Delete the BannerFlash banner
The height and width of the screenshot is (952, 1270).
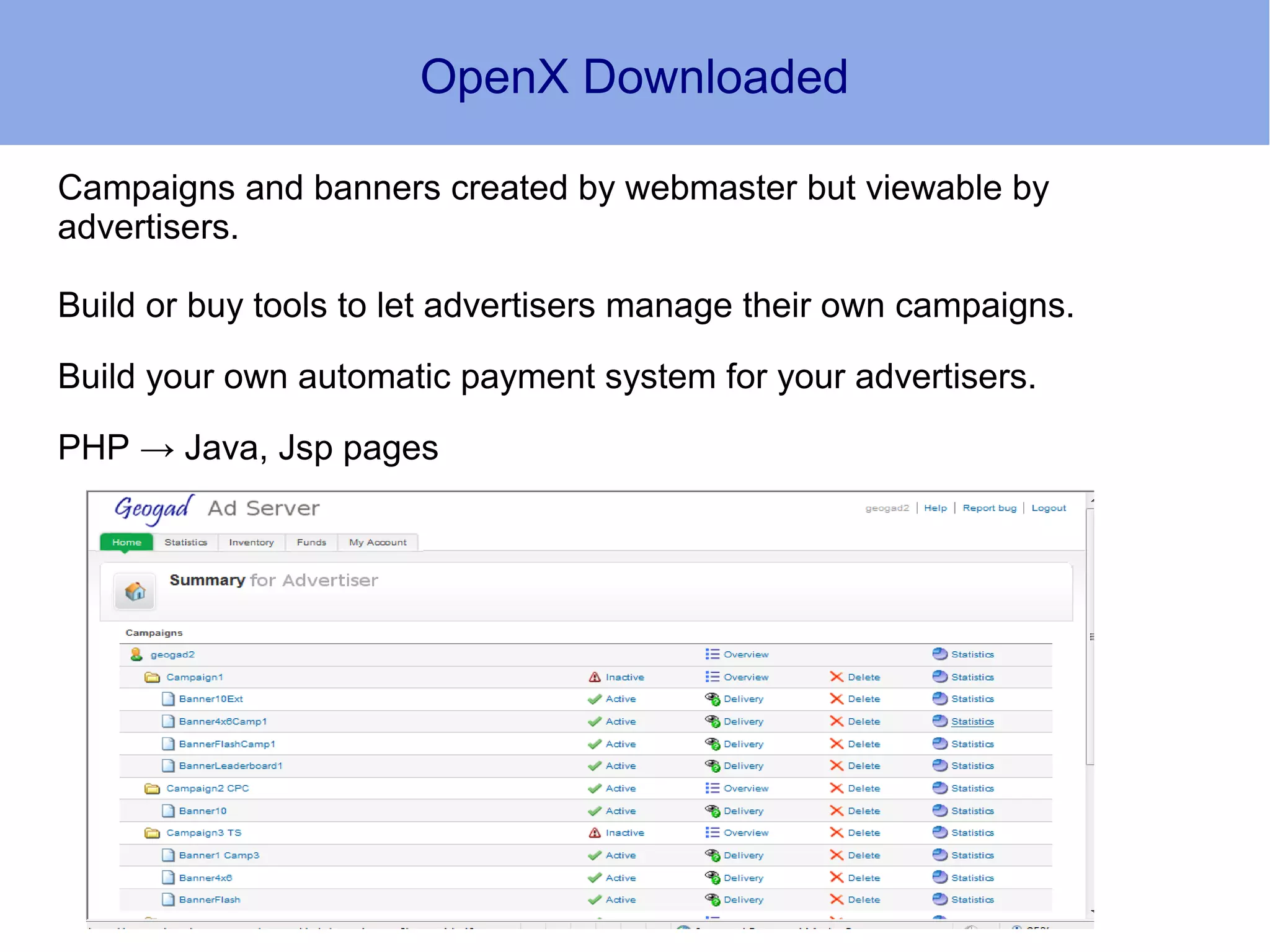[x=864, y=900]
